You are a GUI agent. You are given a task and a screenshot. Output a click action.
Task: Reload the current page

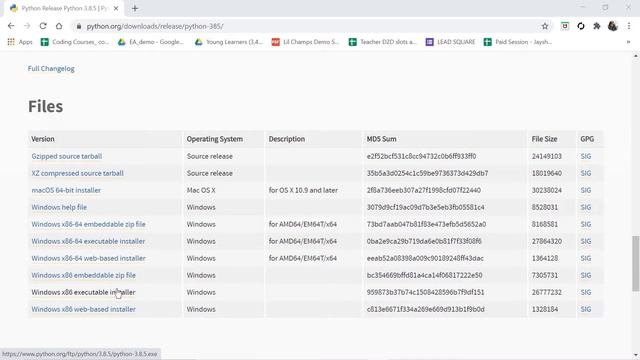pyautogui.click(x=43, y=26)
